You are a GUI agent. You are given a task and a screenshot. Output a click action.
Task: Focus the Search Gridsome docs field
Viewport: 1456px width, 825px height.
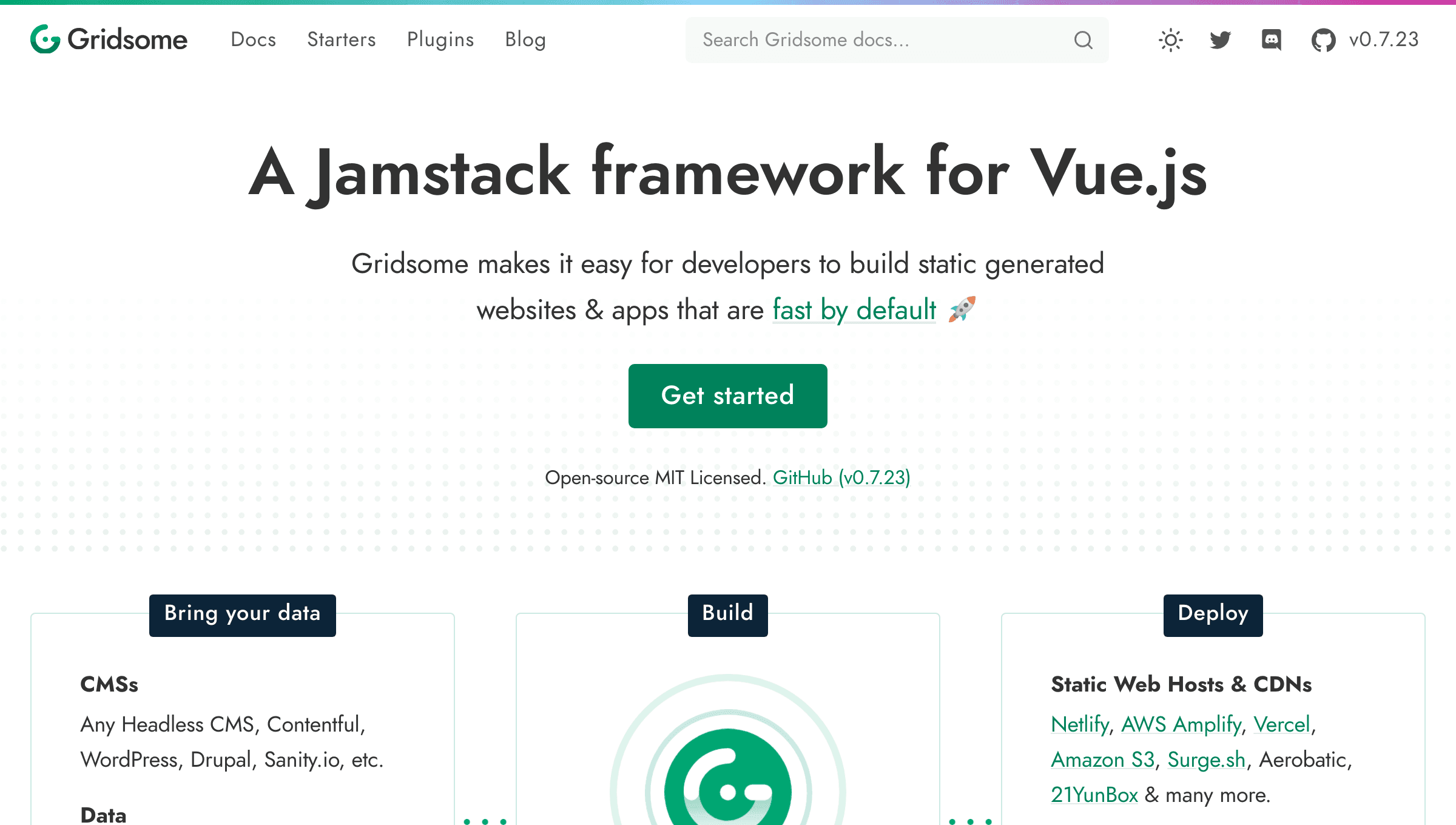pyautogui.click(x=874, y=40)
